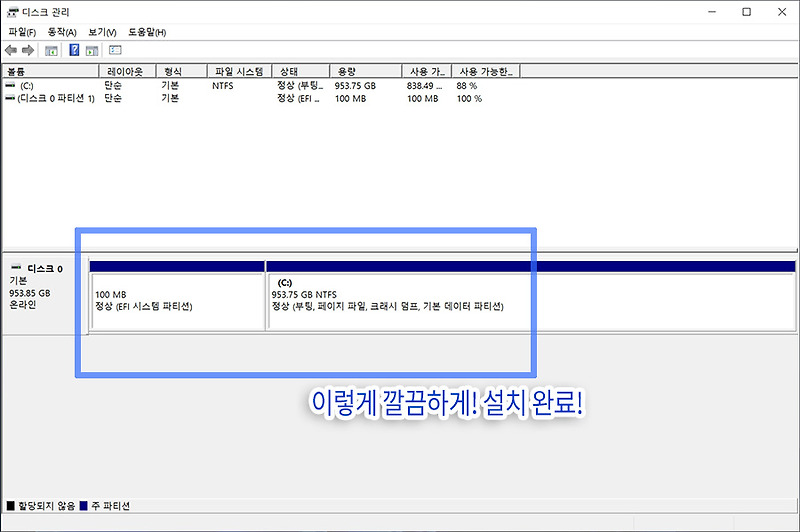Click the drive icon of the (C:) volume row
The height and width of the screenshot is (532, 800).
tap(10, 85)
